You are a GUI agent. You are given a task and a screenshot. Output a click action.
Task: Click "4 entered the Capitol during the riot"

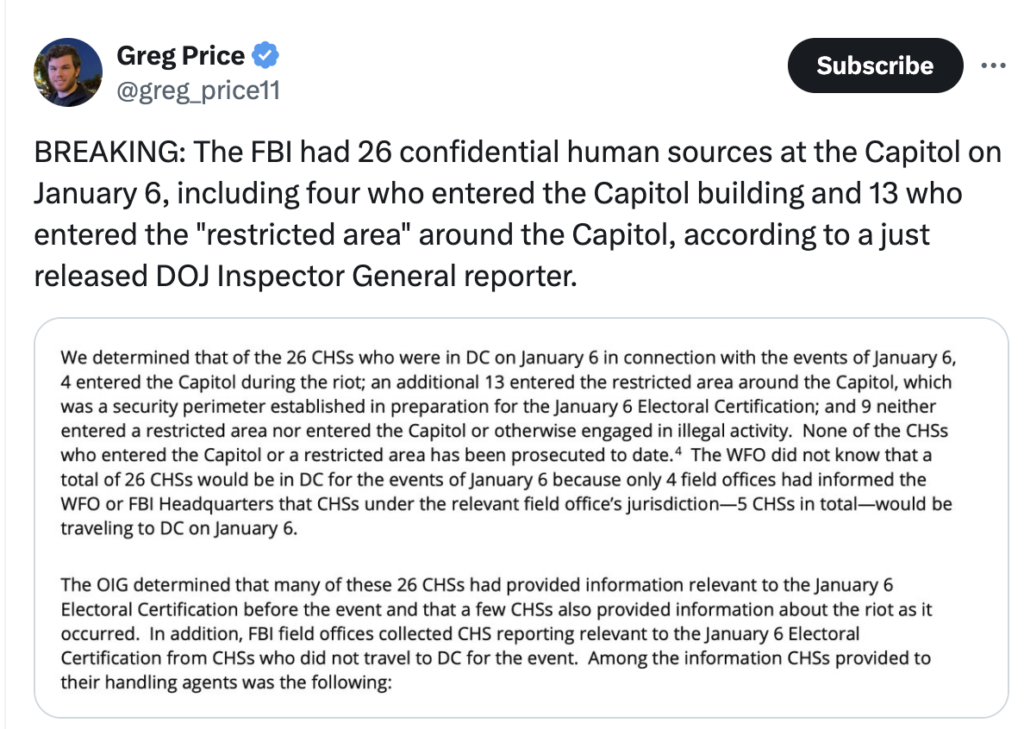pyautogui.click(x=192, y=382)
